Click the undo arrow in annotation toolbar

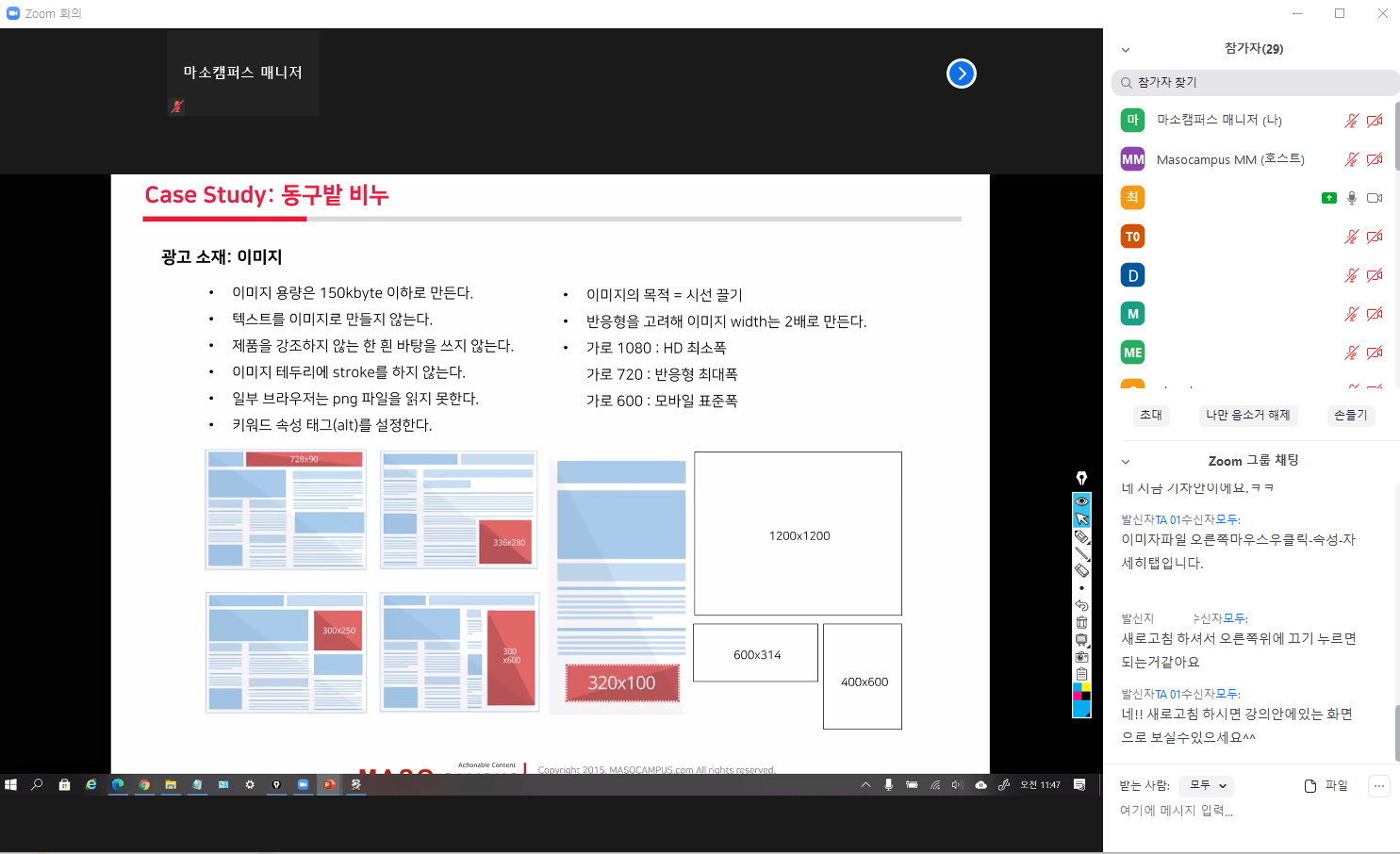point(1081,605)
